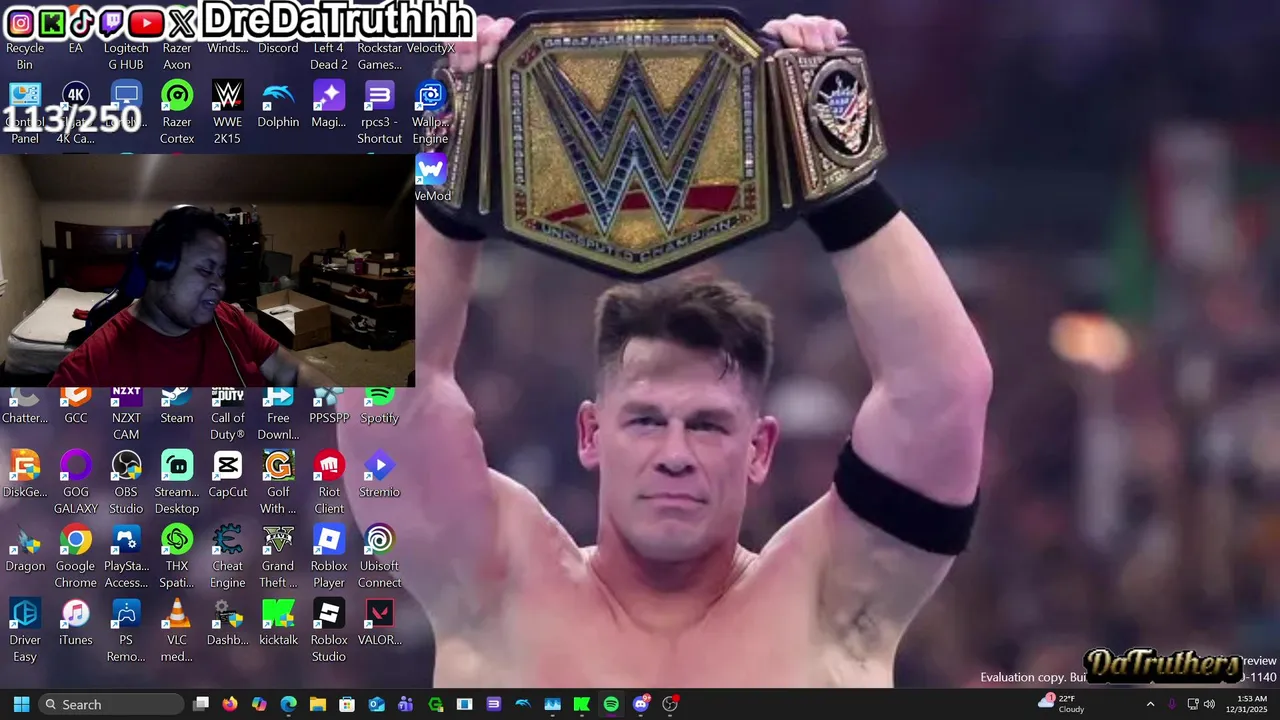
Task: Open the kicktalk desktop icon
Action: 278,614
